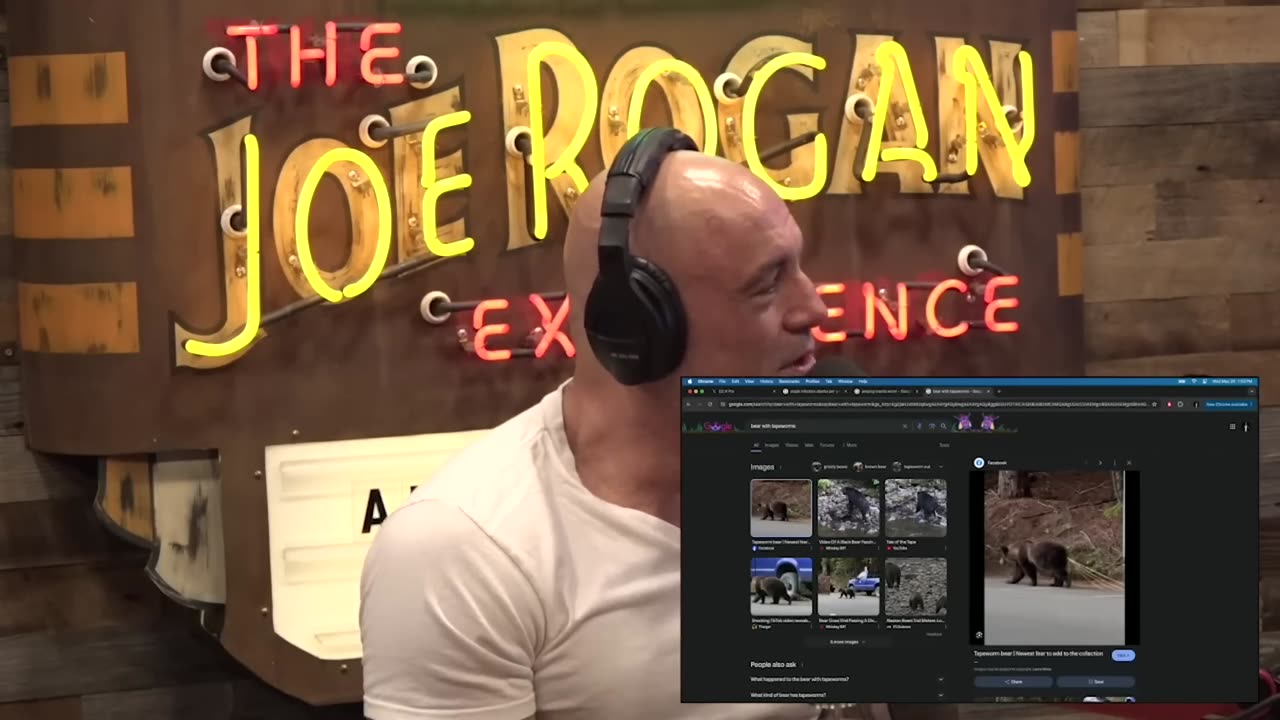Filter by 'grizzly bears' chip
The width and height of the screenshot is (1280, 720).
click(831, 467)
